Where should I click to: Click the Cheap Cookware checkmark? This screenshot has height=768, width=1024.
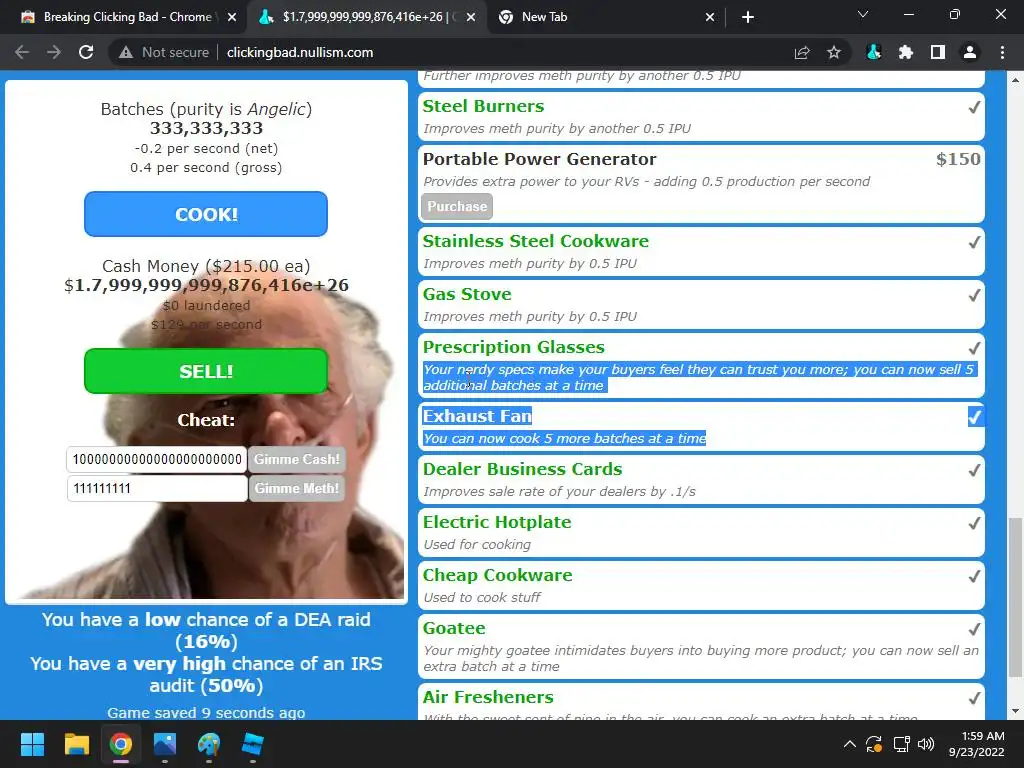tap(974, 575)
